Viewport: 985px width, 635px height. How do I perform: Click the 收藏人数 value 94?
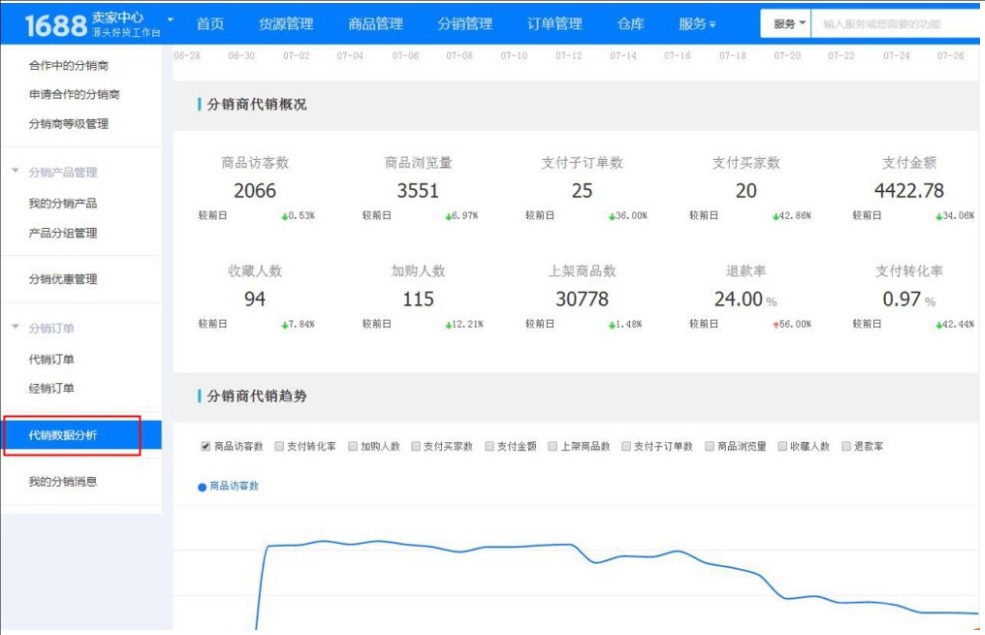[x=254, y=299]
